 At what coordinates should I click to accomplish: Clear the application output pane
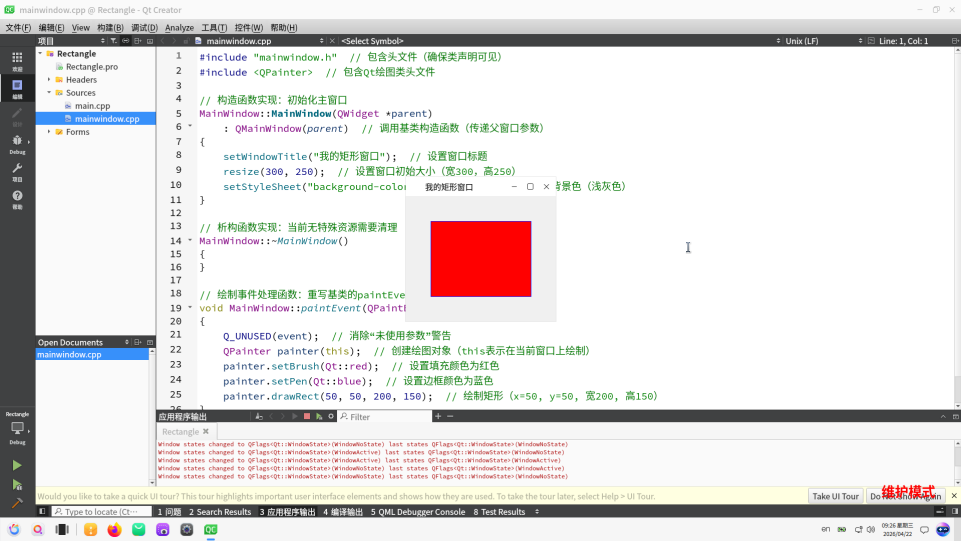(x=259, y=416)
